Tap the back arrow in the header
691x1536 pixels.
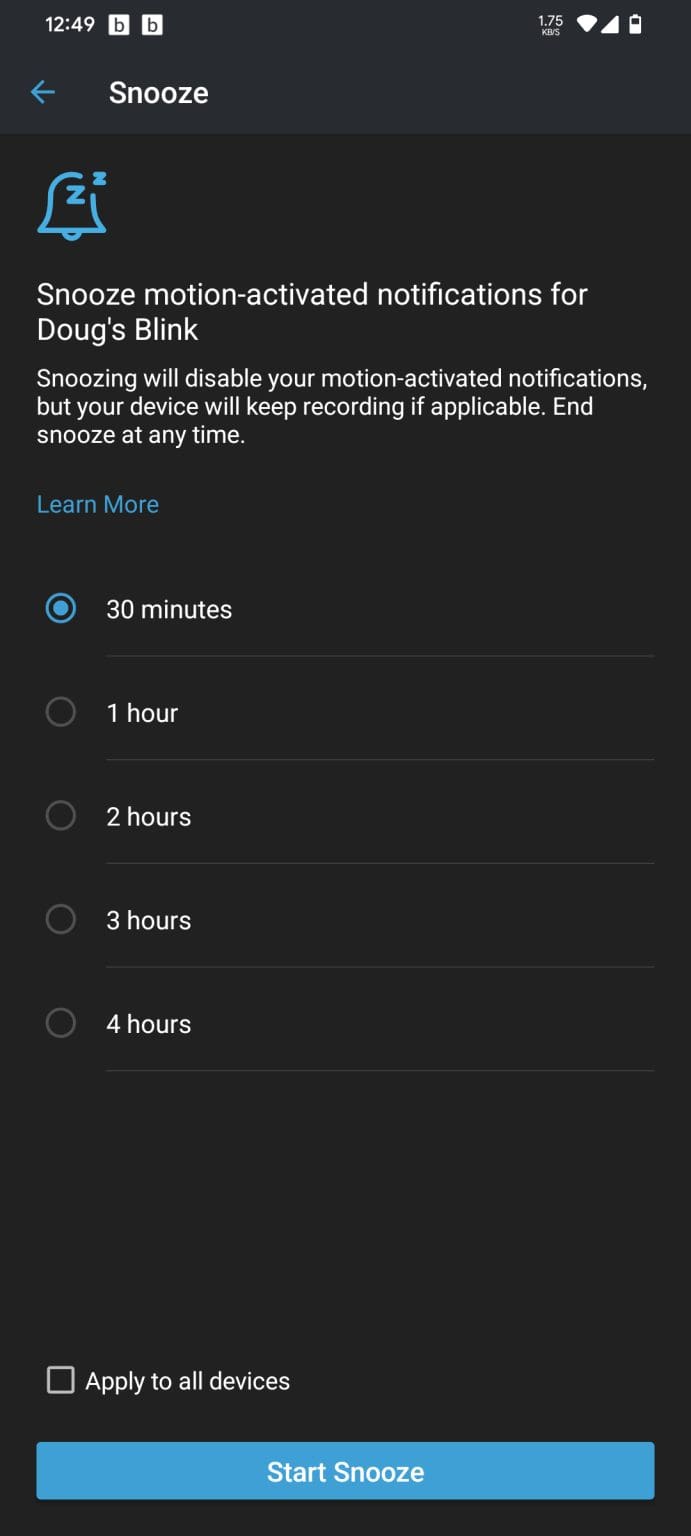click(x=43, y=93)
